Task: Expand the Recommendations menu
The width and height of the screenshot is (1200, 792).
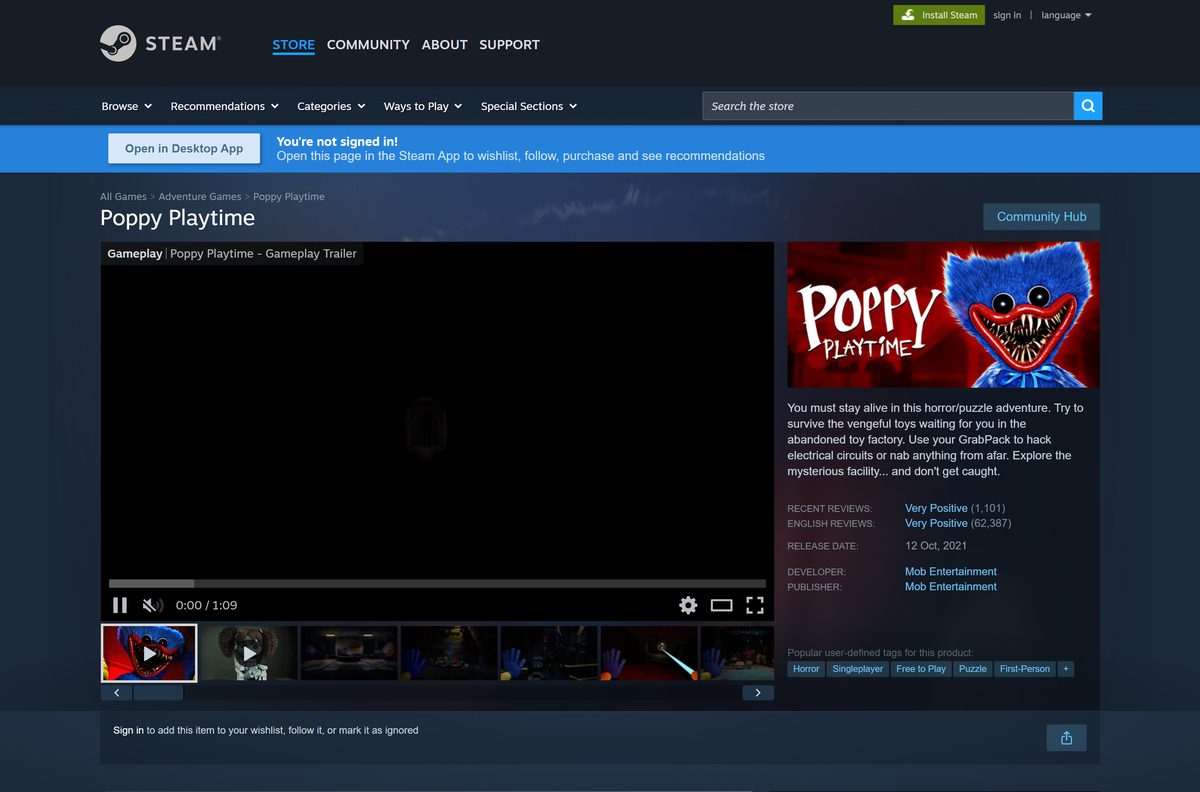Action: click(x=224, y=106)
